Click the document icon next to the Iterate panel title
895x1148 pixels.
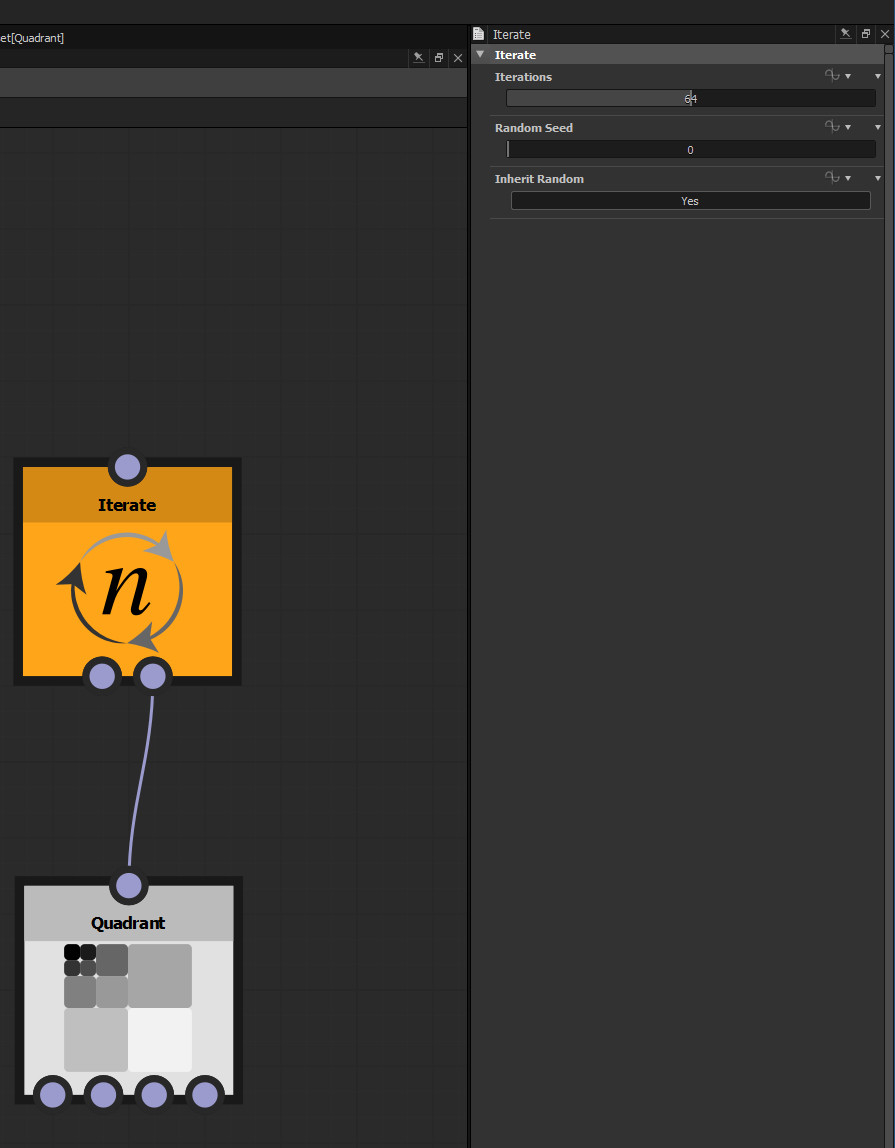coord(478,33)
